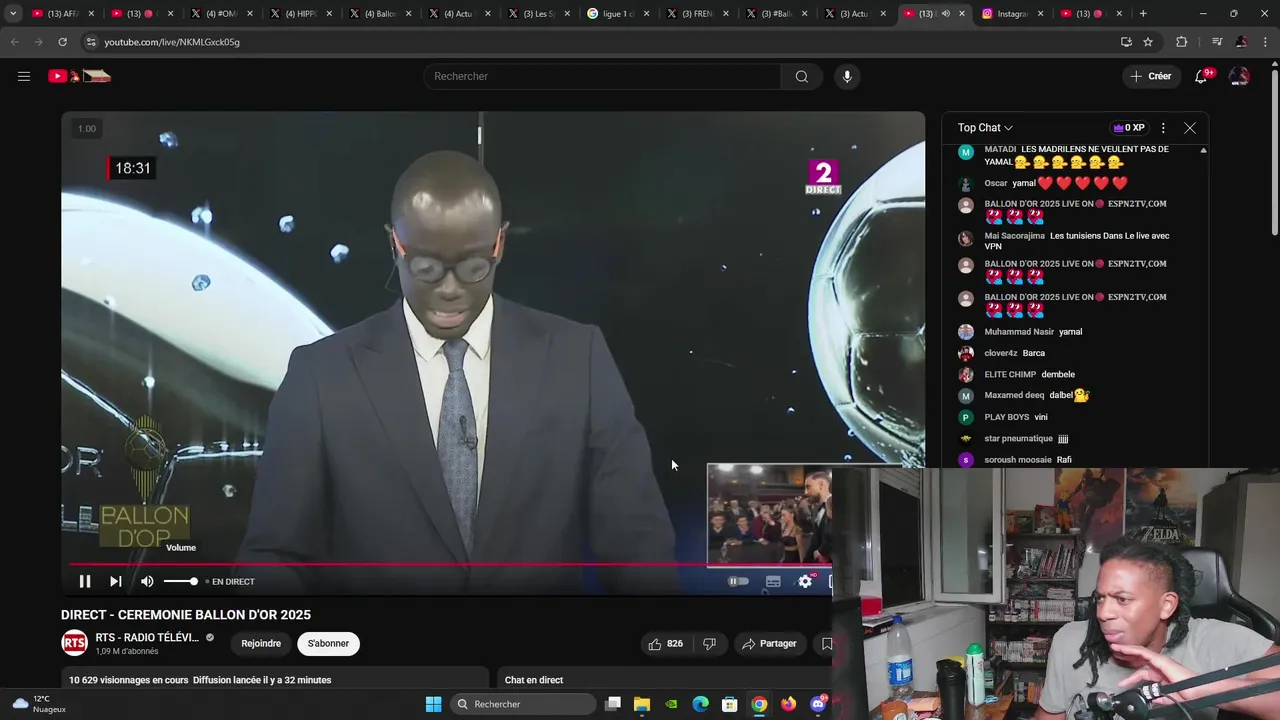Switch to the Instagram tab
The height and width of the screenshot is (720, 1280).
click(1012, 14)
